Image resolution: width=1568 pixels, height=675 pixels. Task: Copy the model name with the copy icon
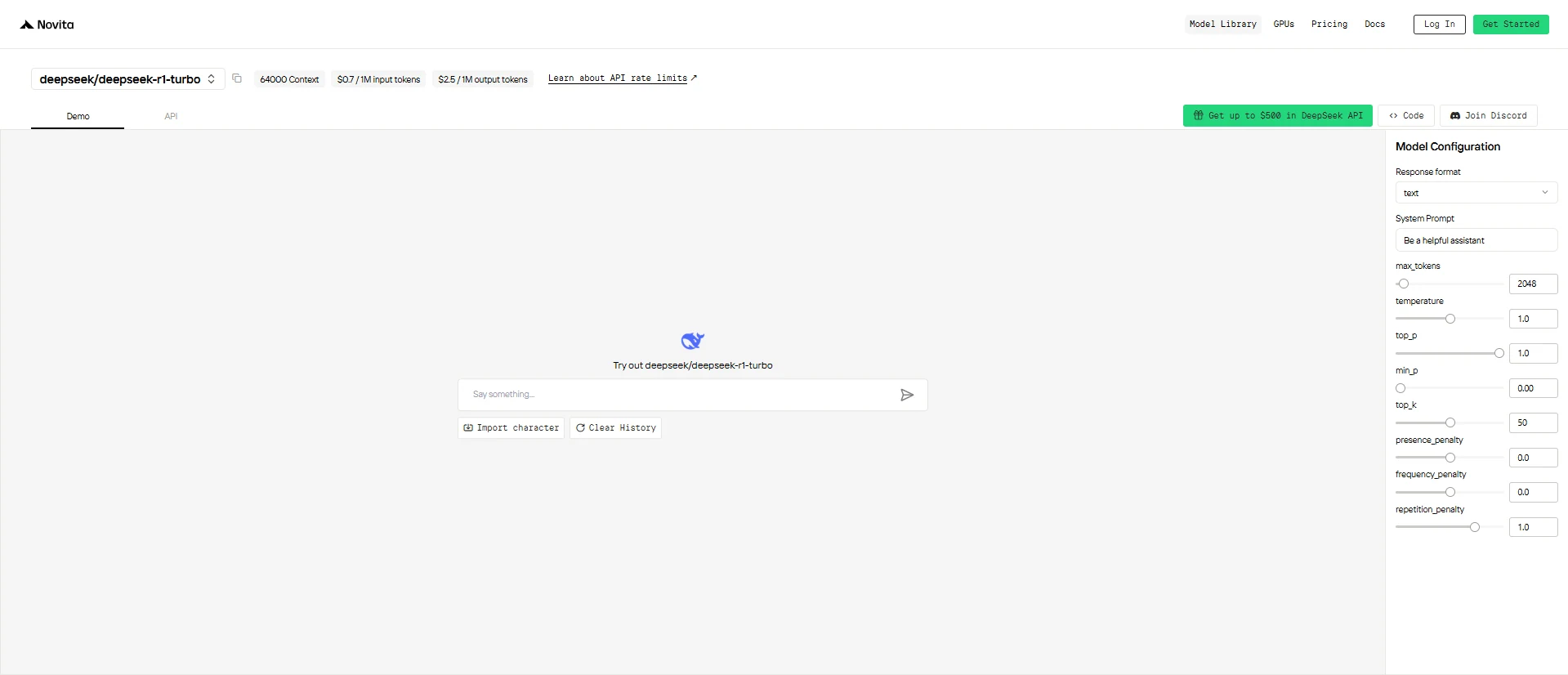pyautogui.click(x=237, y=78)
